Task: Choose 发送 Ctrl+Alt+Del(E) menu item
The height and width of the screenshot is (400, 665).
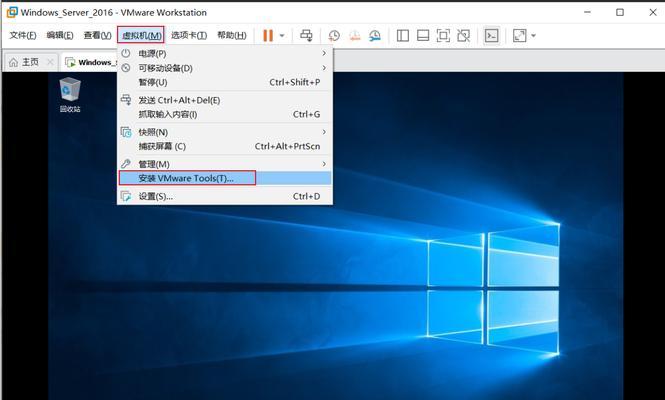Action: tap(225, 100)
